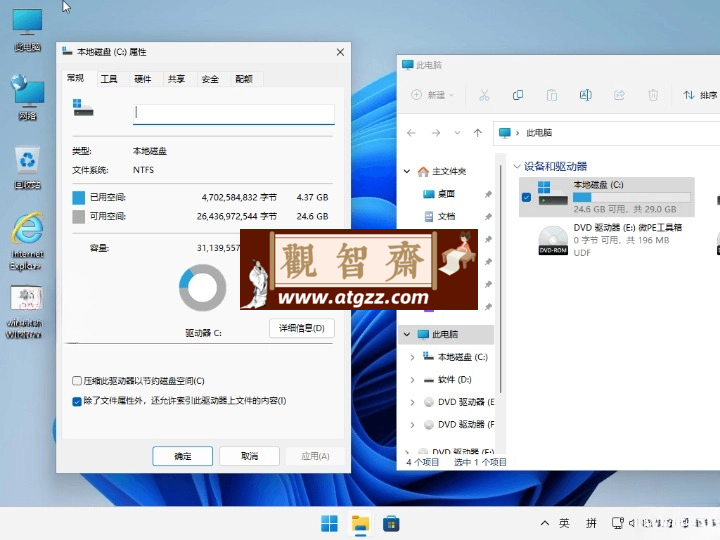Open File Explorer from the taskbar
This screenshot has width=720, height=540.
[x=360, y=523]
